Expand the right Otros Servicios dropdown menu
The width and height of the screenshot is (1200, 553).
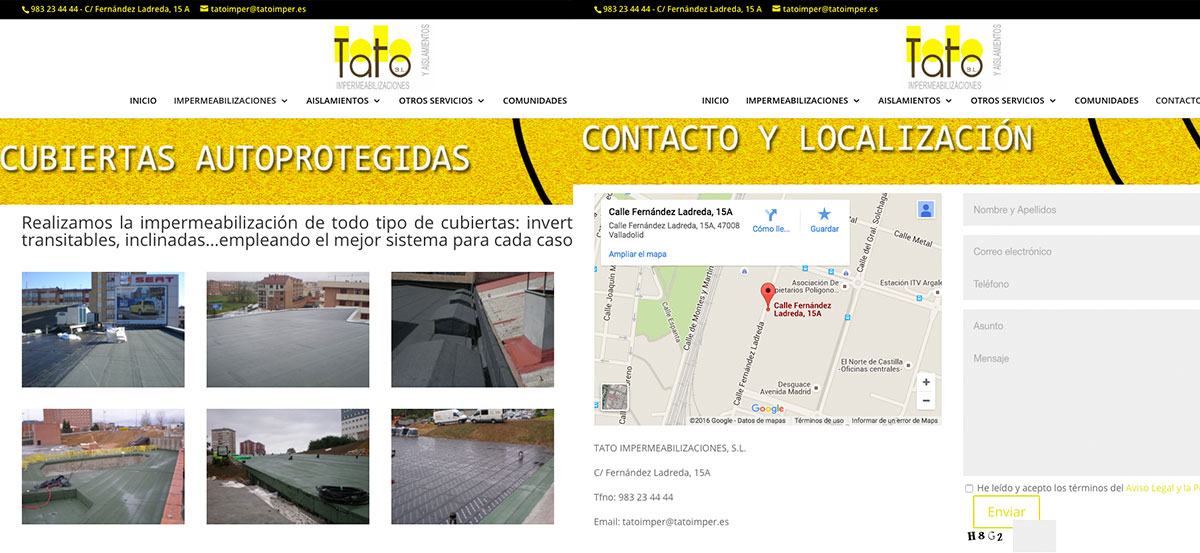tap(1013, 101)
